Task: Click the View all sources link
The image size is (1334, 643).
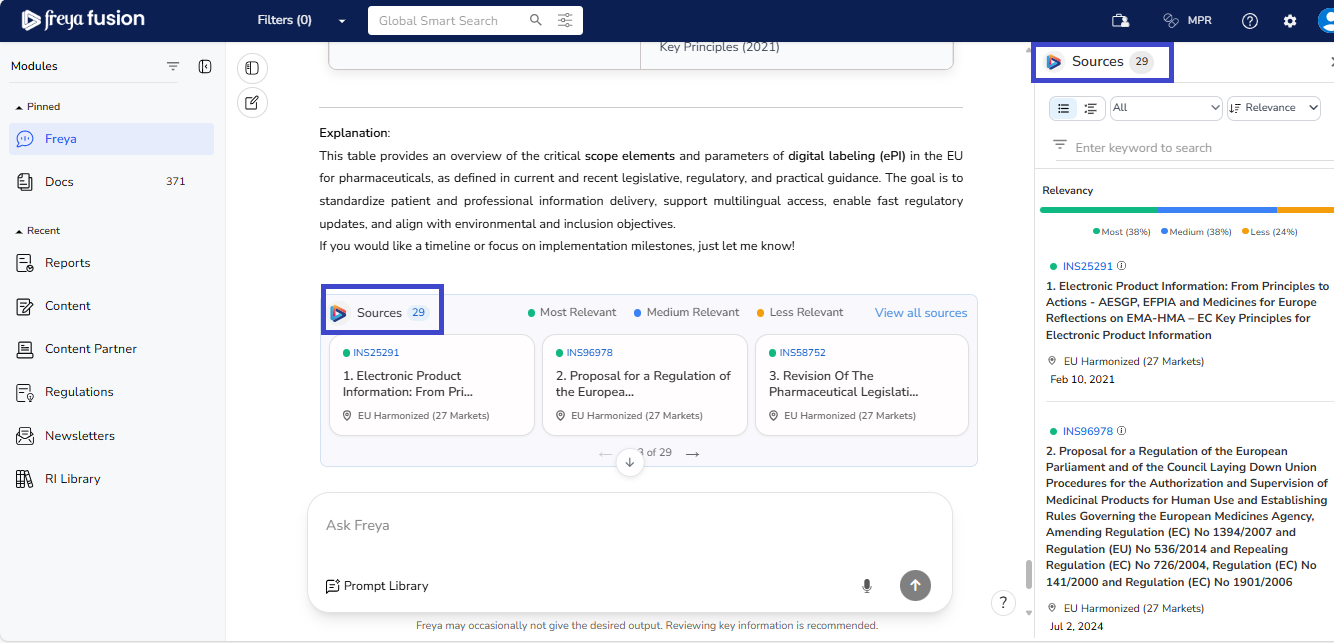Action: coord(920,313)
